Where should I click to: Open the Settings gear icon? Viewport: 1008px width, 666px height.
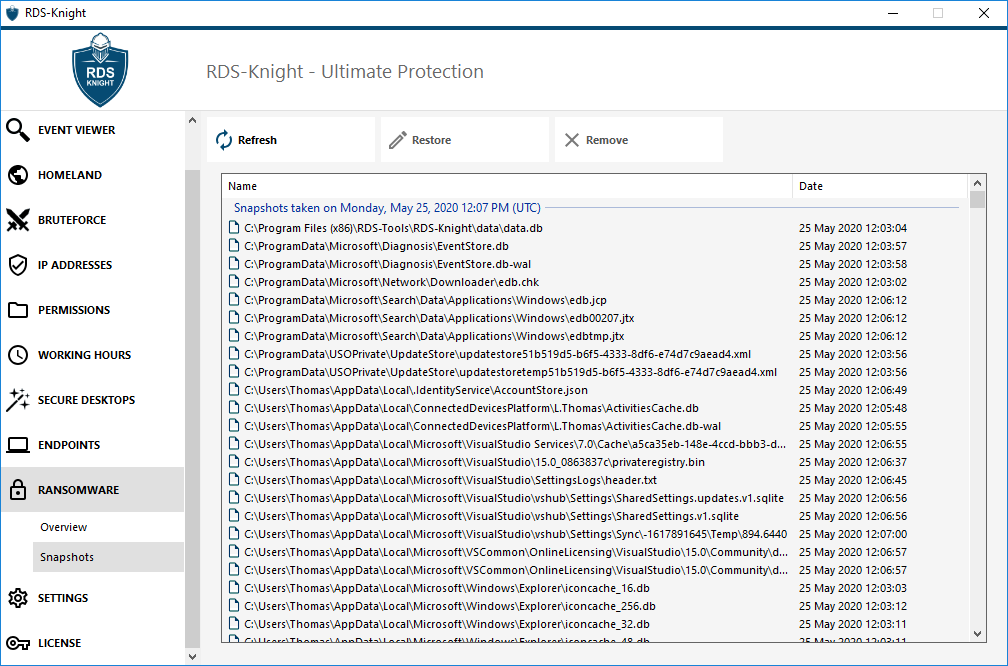[x=17, y=598]
